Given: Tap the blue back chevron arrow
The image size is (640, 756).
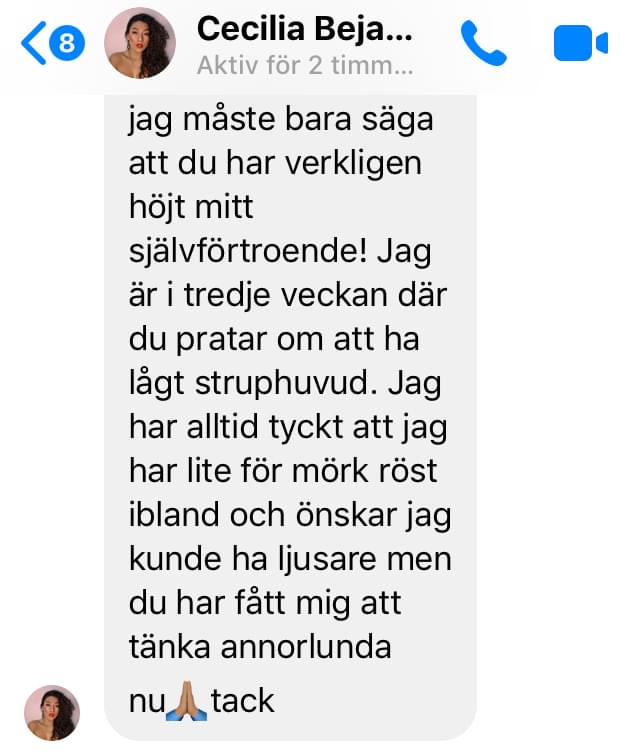Looking at the screenshot, I should pos(34,43).
